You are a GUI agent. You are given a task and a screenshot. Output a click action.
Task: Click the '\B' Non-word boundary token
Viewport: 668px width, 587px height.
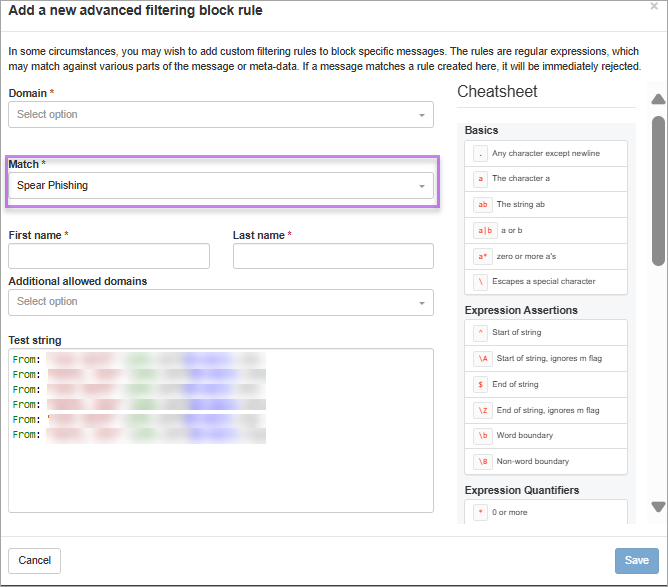483,462
